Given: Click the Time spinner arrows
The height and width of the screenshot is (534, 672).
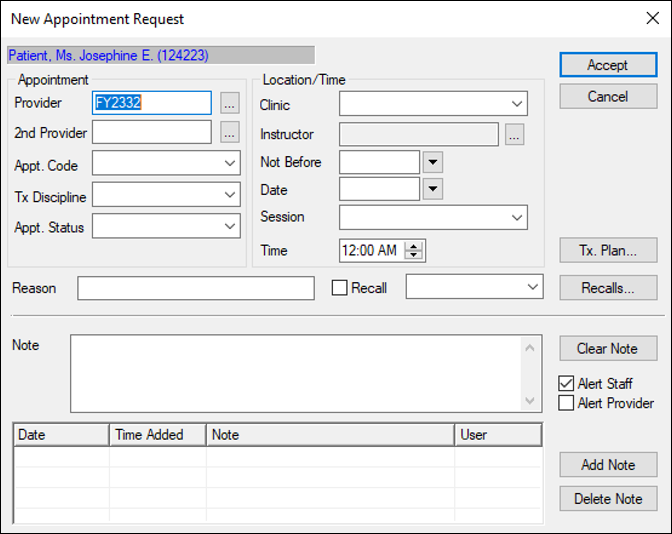Looking at the screenshot, I should pyautogui.click(x=414, y=250).
